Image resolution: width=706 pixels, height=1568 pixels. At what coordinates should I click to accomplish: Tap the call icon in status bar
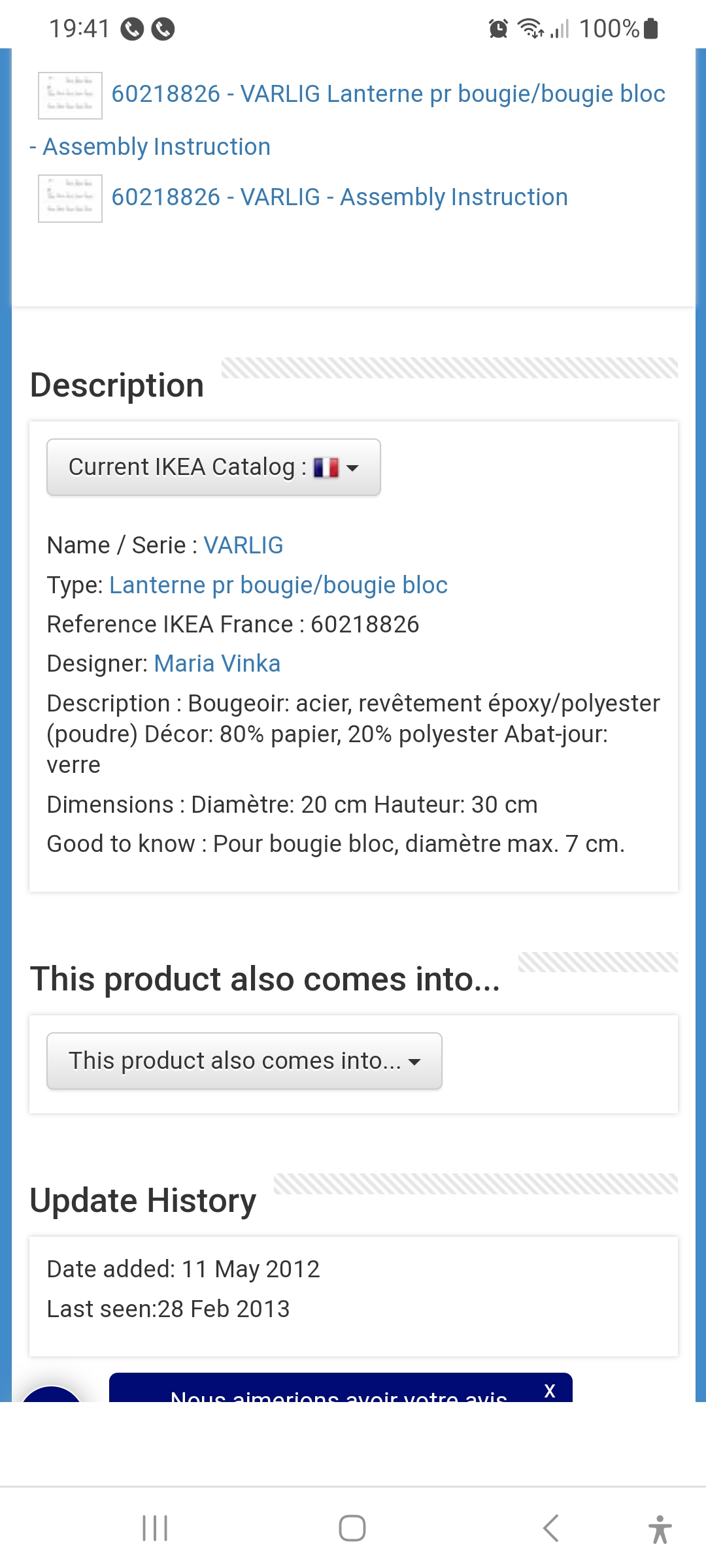pos(132,29)
